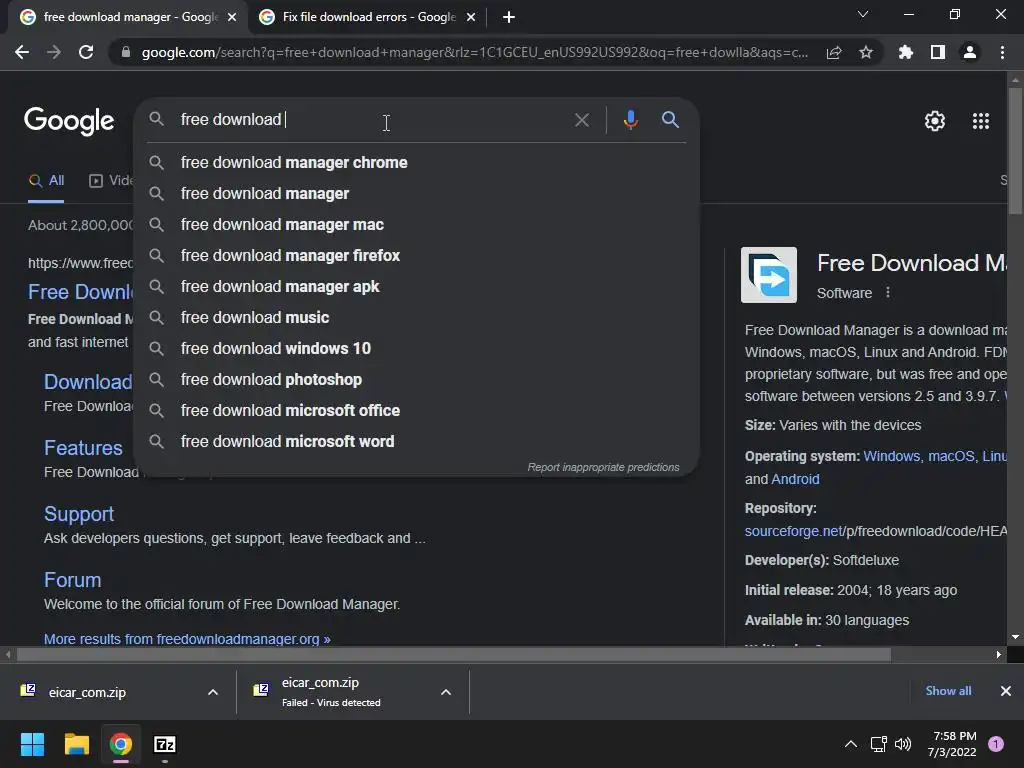Screen dimensions: 1024x768
Task: Show hidden system tray icons
Action: tap(850, 744)
